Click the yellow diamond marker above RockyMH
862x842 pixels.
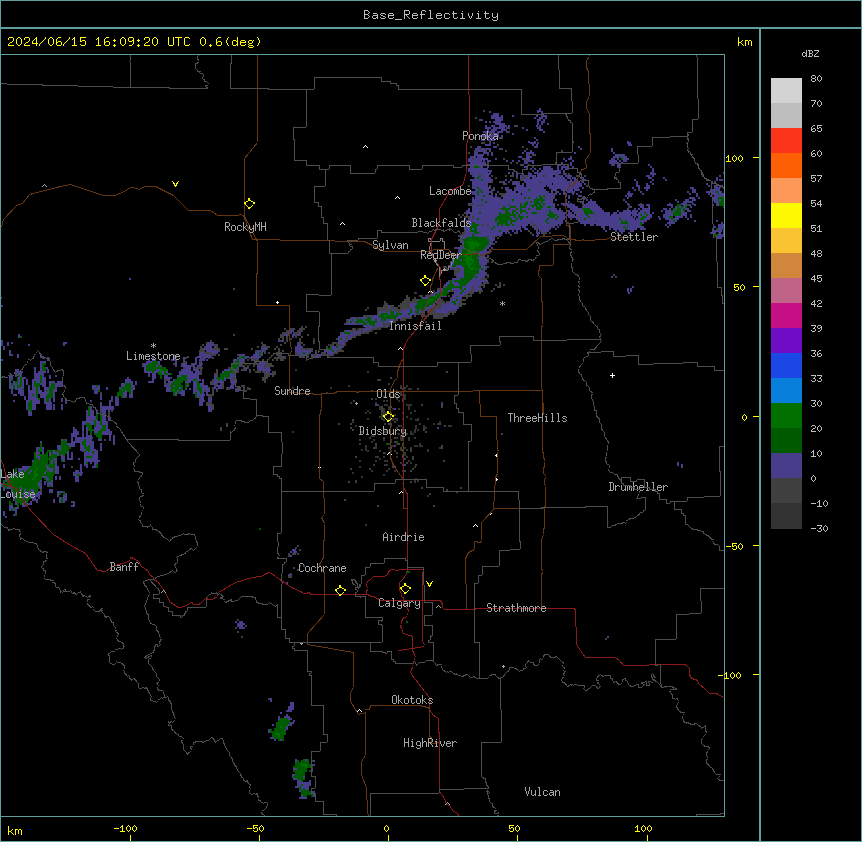tap(250, 204)
